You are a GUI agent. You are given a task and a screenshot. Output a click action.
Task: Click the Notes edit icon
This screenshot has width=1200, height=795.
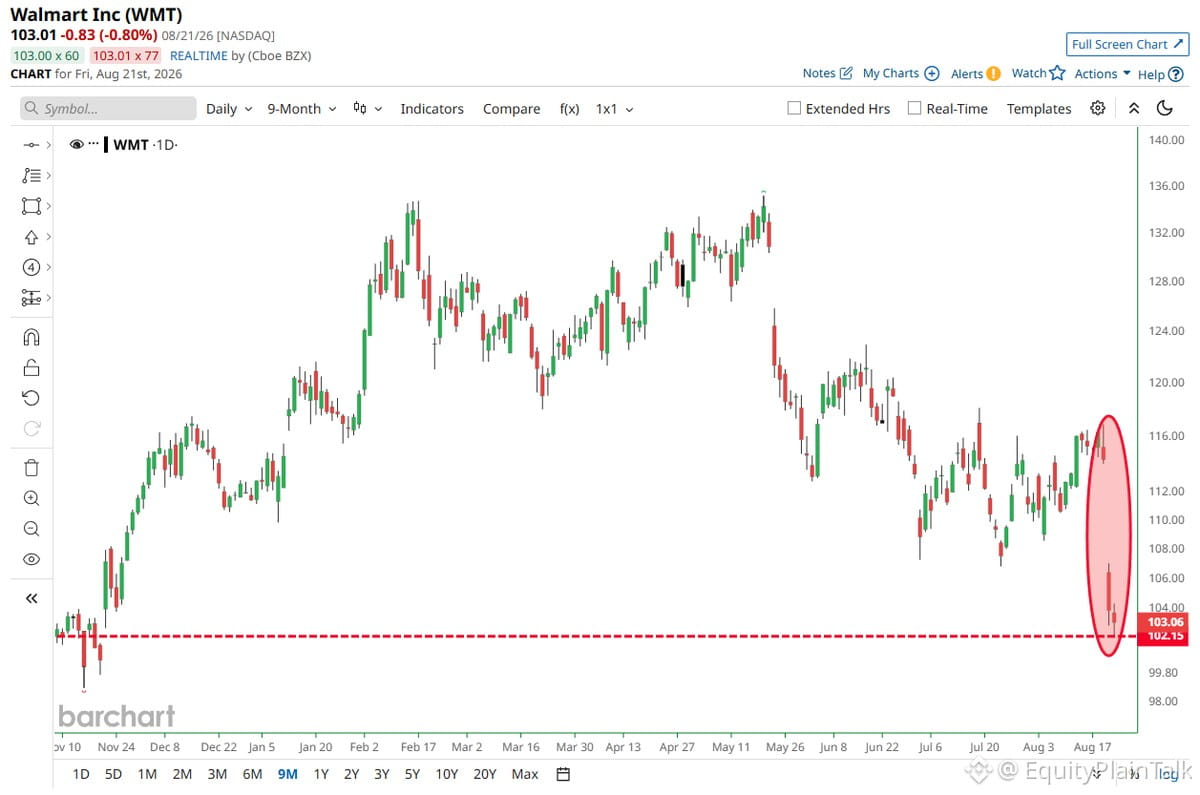pos(846,73)
